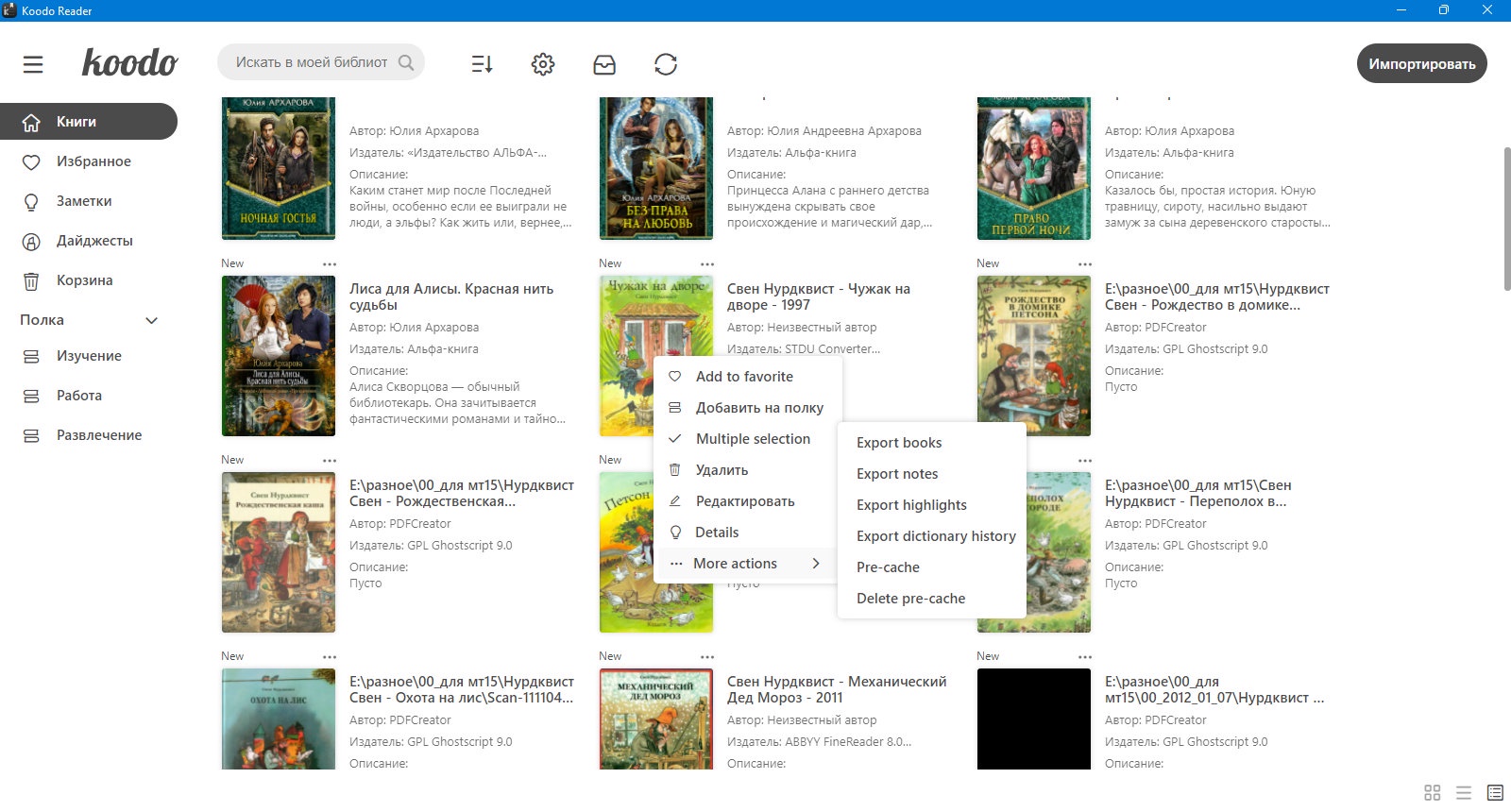This screenshot has width=1511, height=812.
Task: Click the Импортировать button
Action: click(1422, 64)
